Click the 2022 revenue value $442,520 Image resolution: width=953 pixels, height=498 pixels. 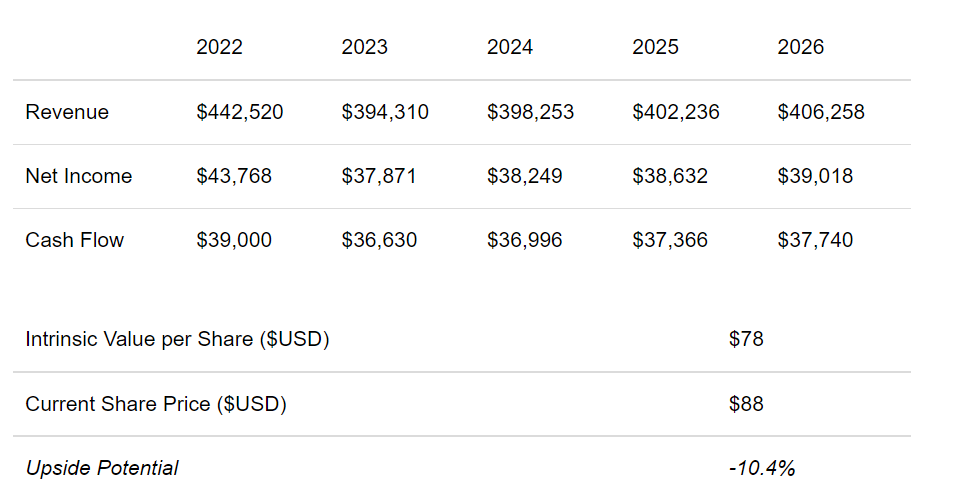point(239,112)
